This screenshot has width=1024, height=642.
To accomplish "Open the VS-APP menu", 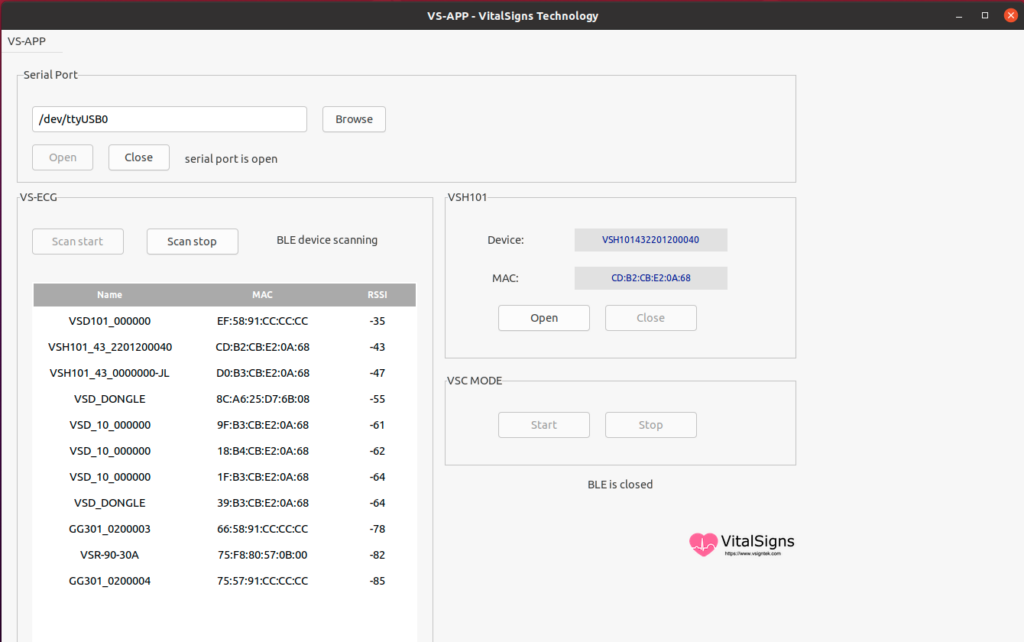I will point(27,41).
